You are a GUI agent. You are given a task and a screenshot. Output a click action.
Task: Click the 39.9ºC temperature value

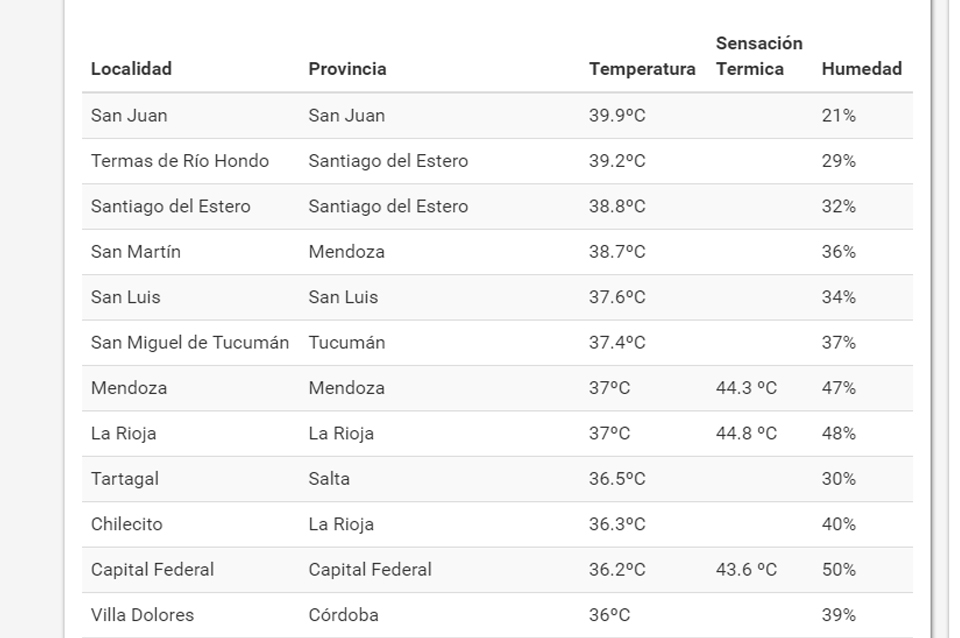(x=617, y=116)
